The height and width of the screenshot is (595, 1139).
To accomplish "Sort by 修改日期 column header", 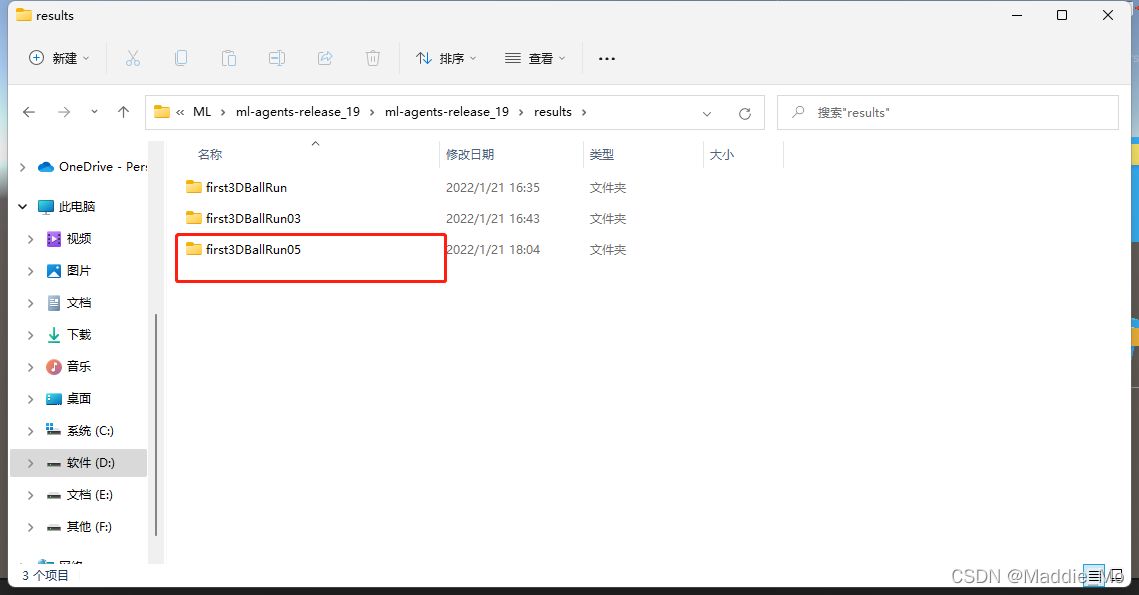I will [x=470, y=155].
